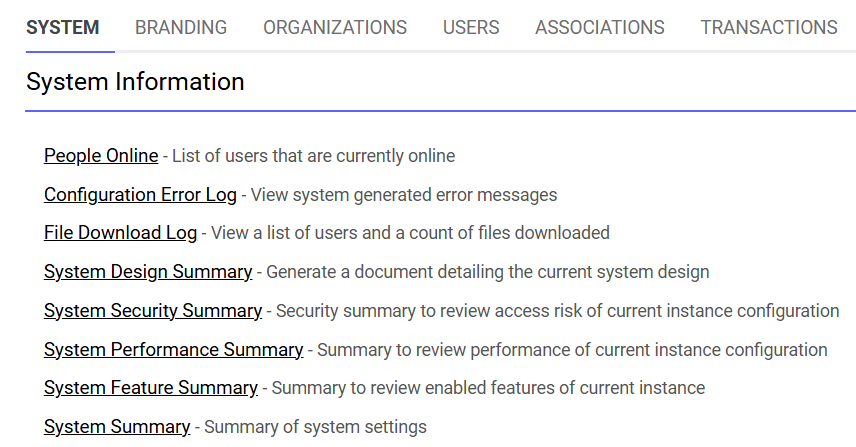This screenshot has width=856, height=447.
Task: Select the USERS tab
Action: 471,27
